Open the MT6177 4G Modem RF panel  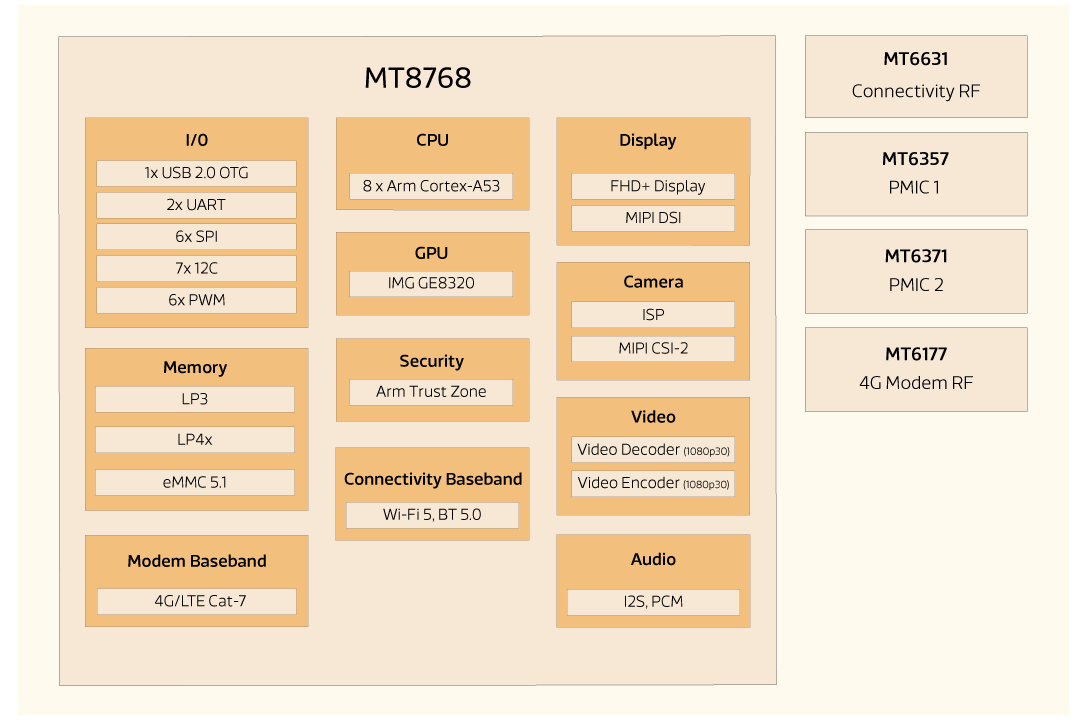916,369
